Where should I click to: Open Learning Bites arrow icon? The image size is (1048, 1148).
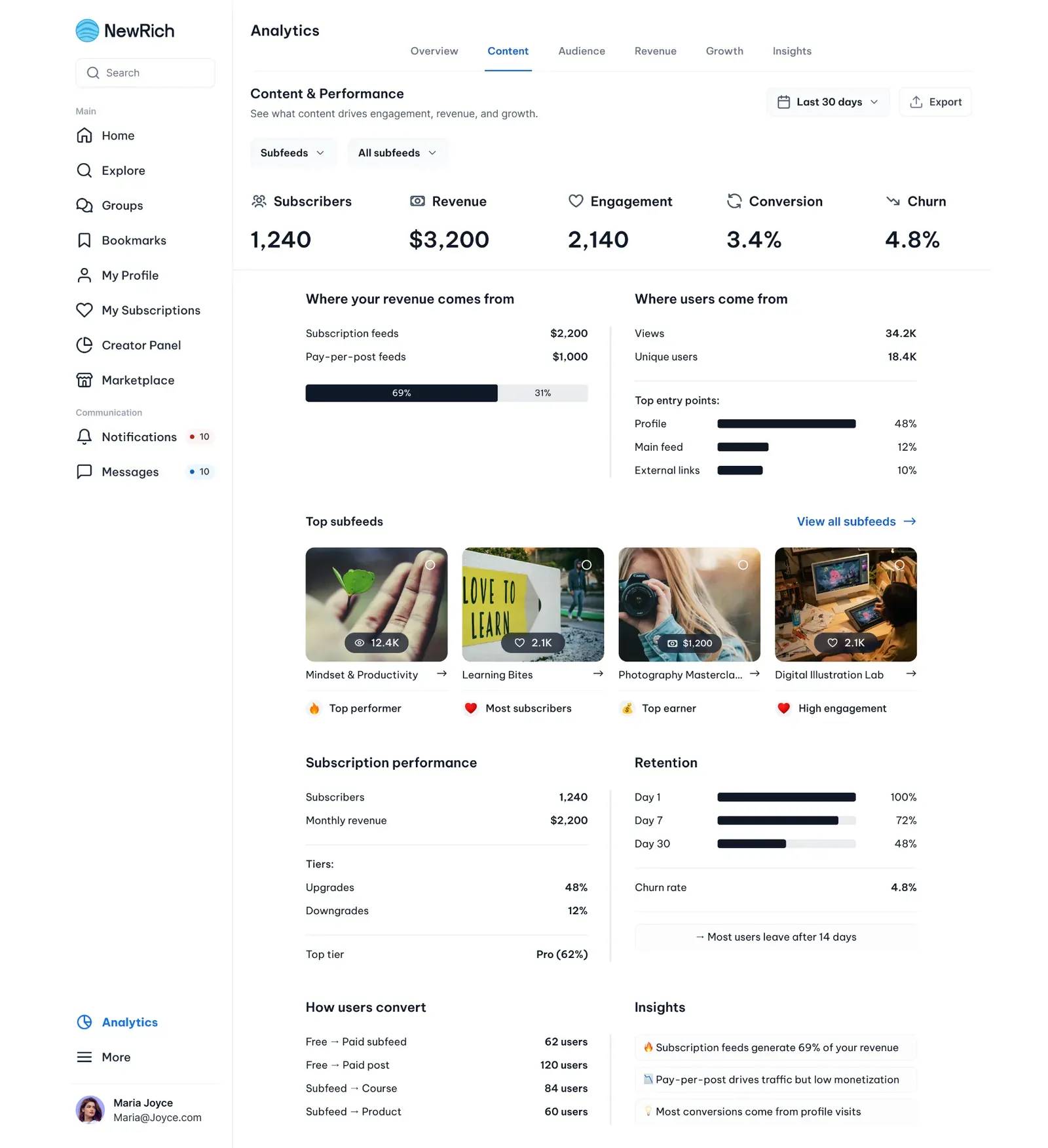pyautogui.click(x=598, y=674)
